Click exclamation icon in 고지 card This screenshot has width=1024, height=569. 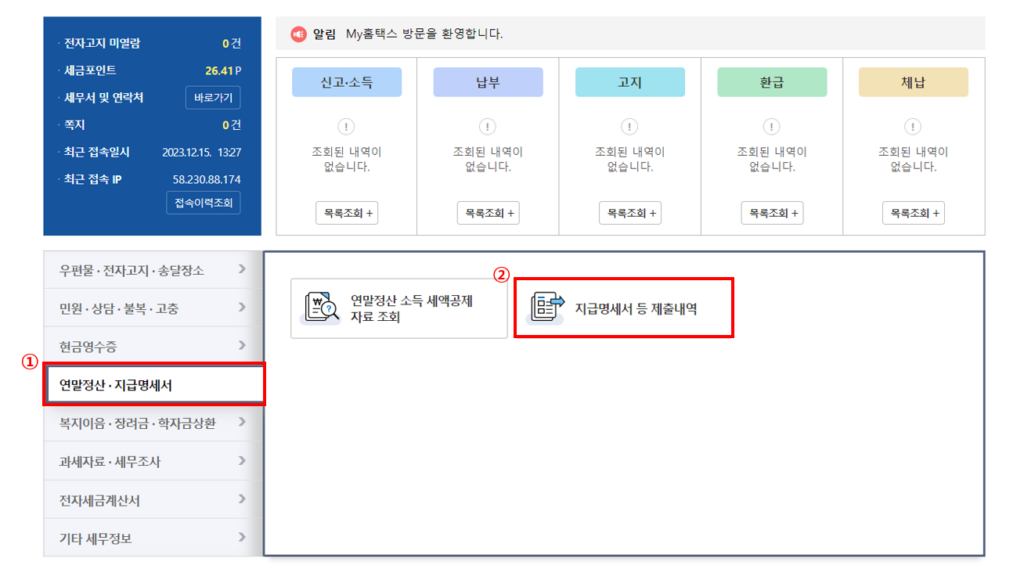(630, 126)
